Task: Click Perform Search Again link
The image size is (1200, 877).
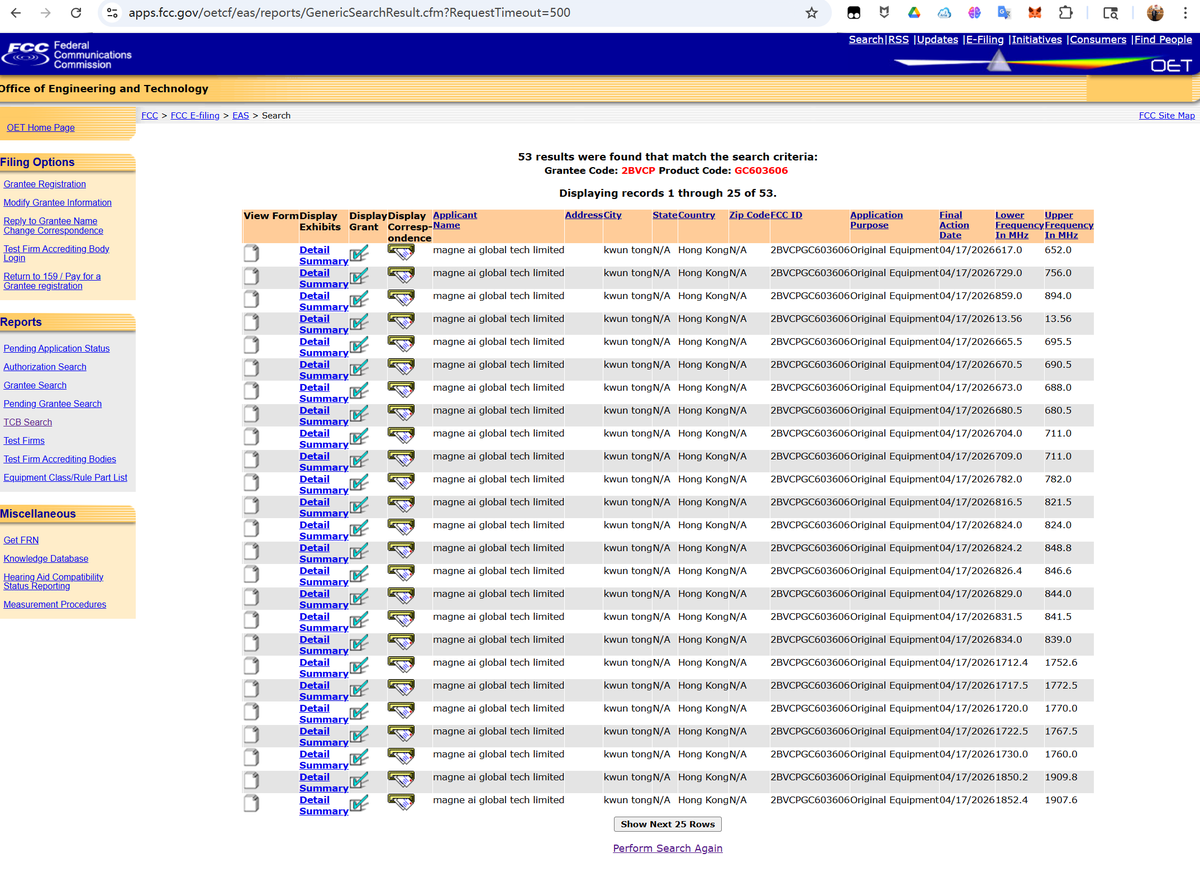Action: click(x=667, y=848)
